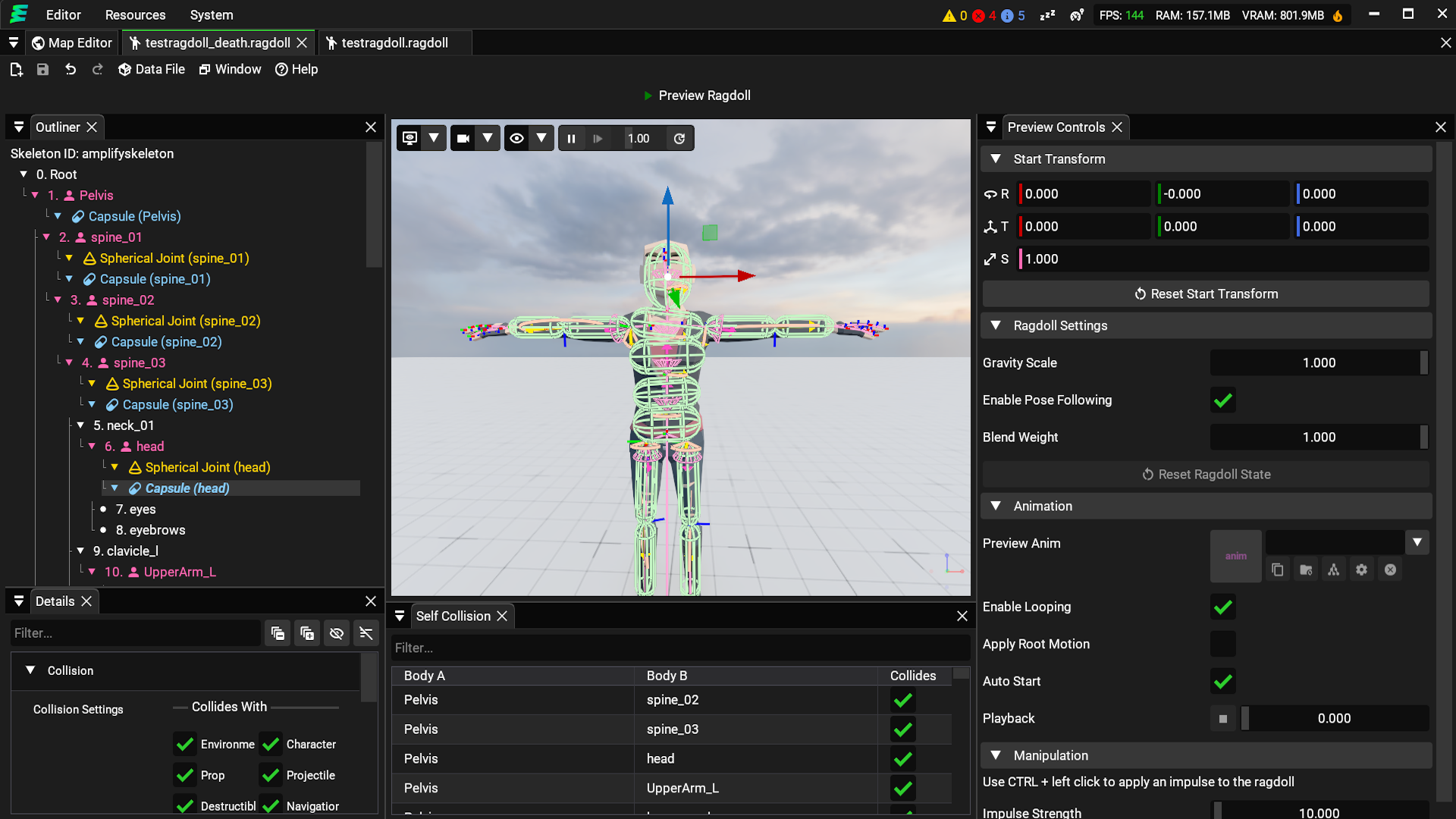Uncheck Auto Start checkbox
This screenshot has height=819, width=1456.
[1223, 681]
